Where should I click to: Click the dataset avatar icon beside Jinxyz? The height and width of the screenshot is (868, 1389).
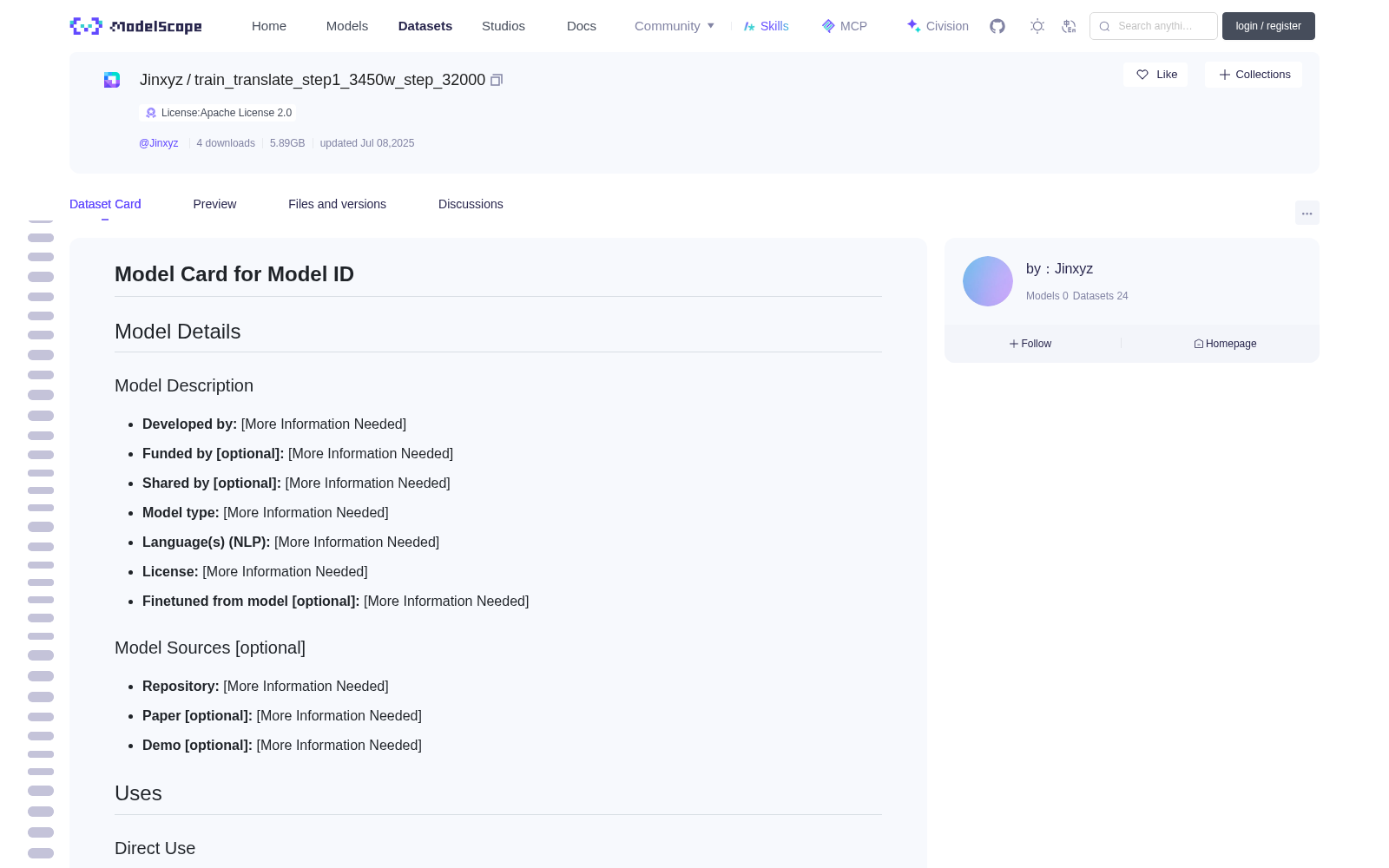112,80
